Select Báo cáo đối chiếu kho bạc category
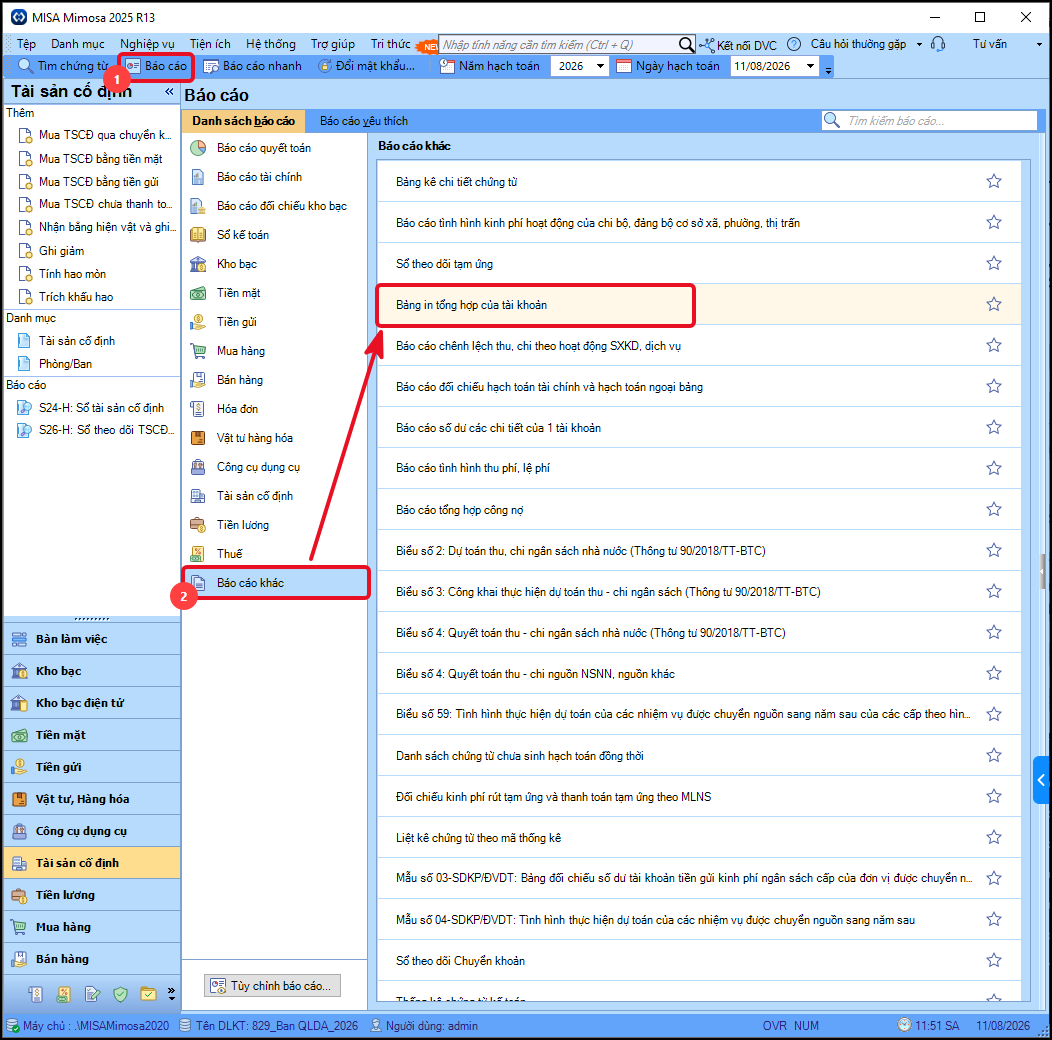This screenshot has width=1052, height=1040. click(274, 206)
